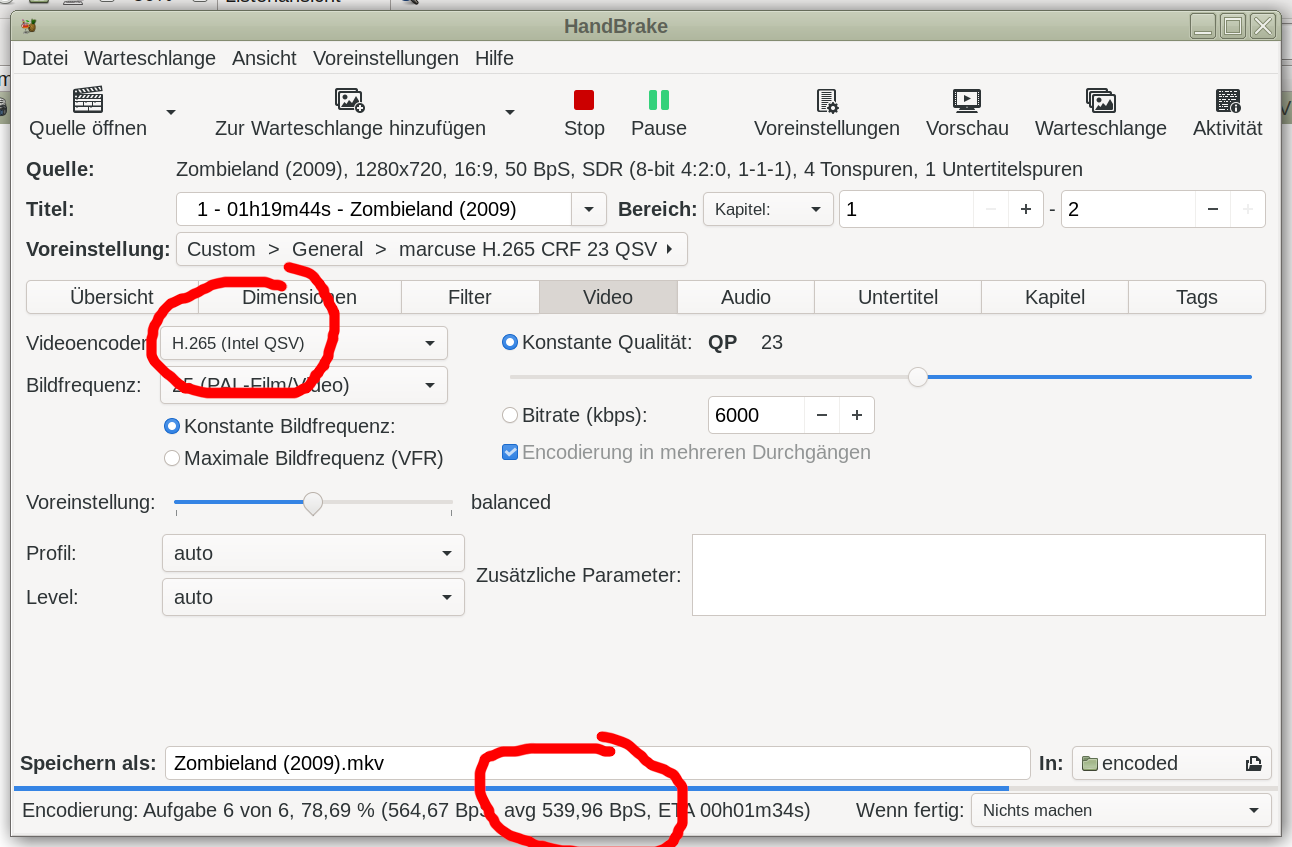The image size is (1292, 847).
Task: Click the custom preset selector button
Action: (x=431, y=249)
